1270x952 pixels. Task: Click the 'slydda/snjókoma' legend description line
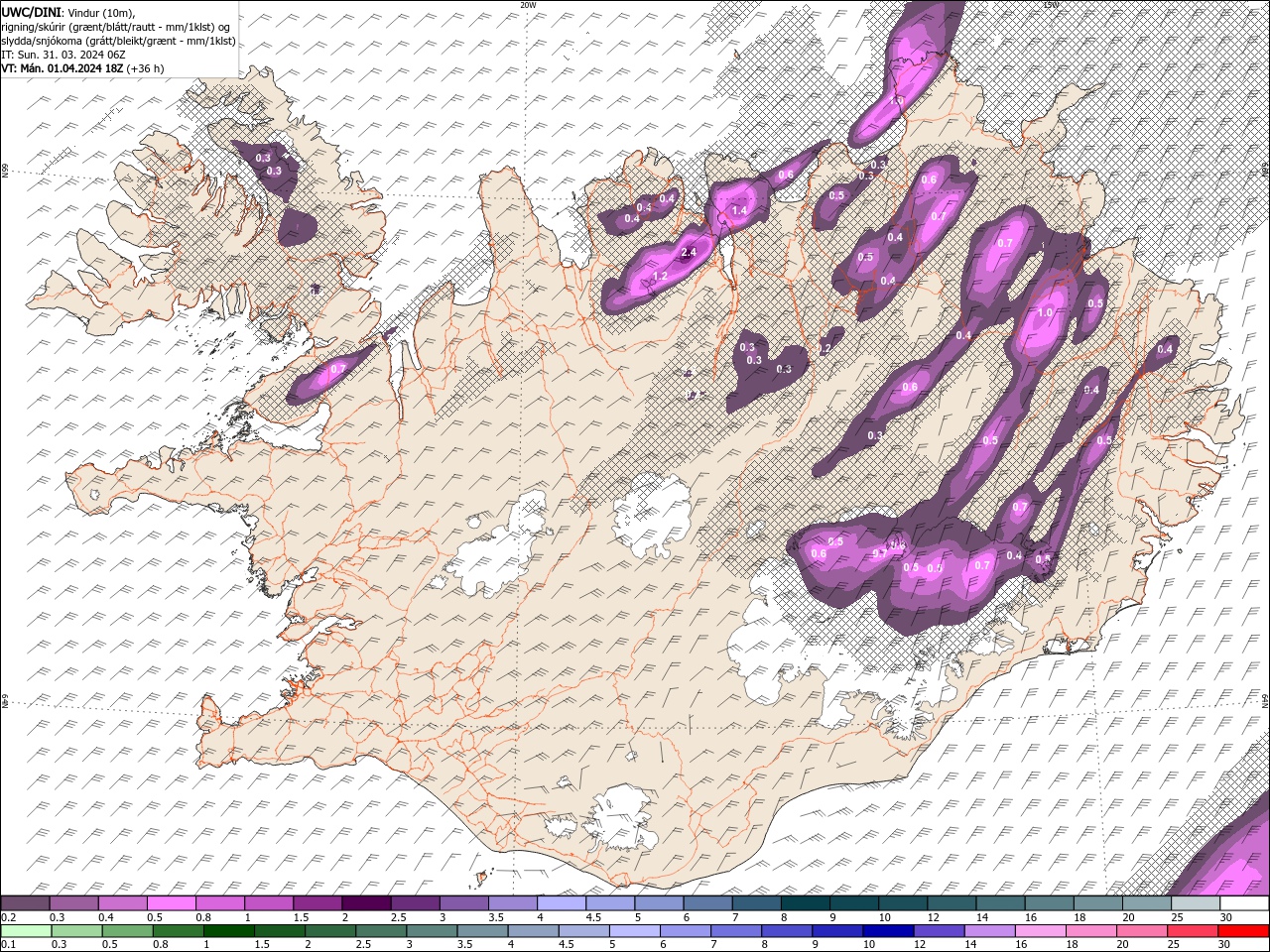coord(118,41)
